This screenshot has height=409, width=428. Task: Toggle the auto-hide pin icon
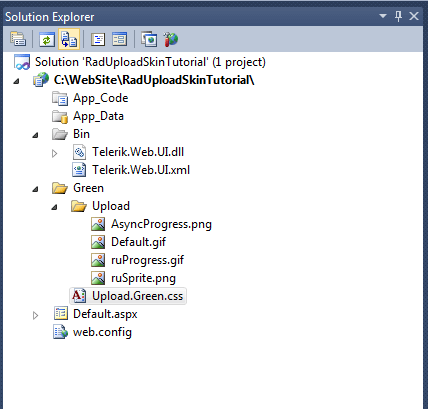click(x=398, y=16)
